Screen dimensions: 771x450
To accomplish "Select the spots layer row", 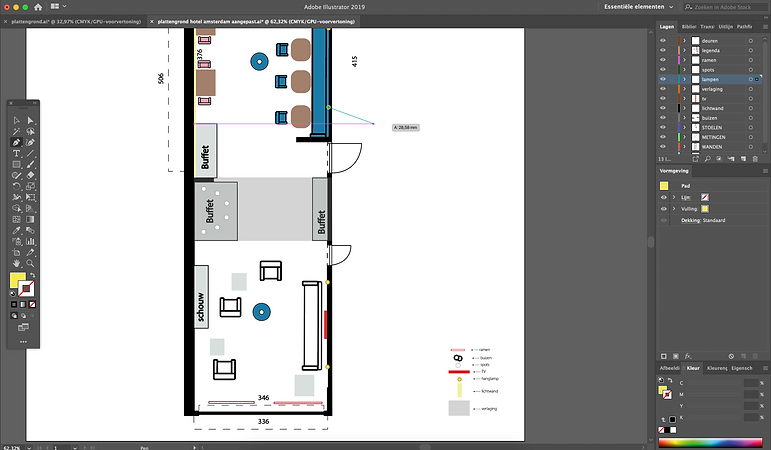I will tap(710, 70).
